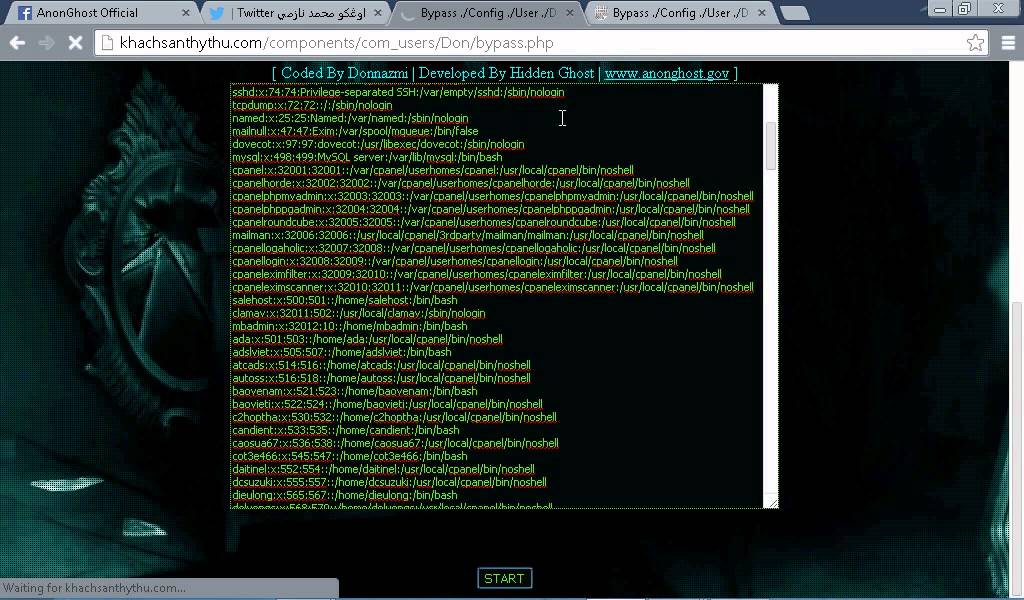Stop page loading with the X button
Image resolution: width=1024 pixels, height=600 pixels.
point(76,43)
